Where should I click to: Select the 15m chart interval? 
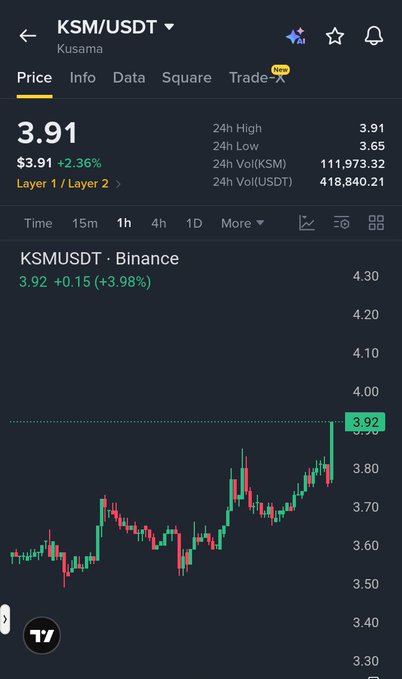pyautogui.click(x=85, y=223)
